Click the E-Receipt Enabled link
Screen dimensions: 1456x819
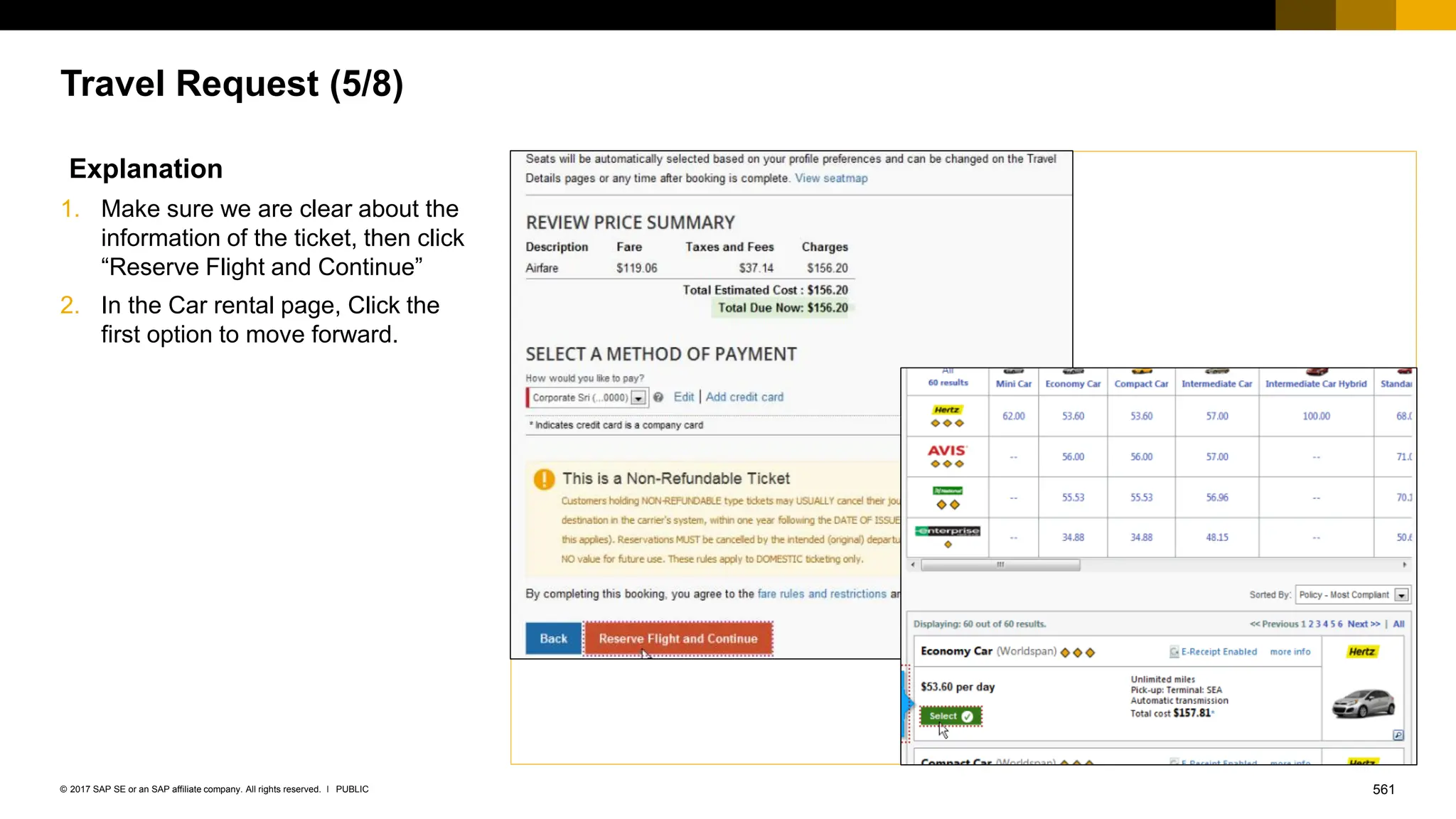[x=1219, y=652]
